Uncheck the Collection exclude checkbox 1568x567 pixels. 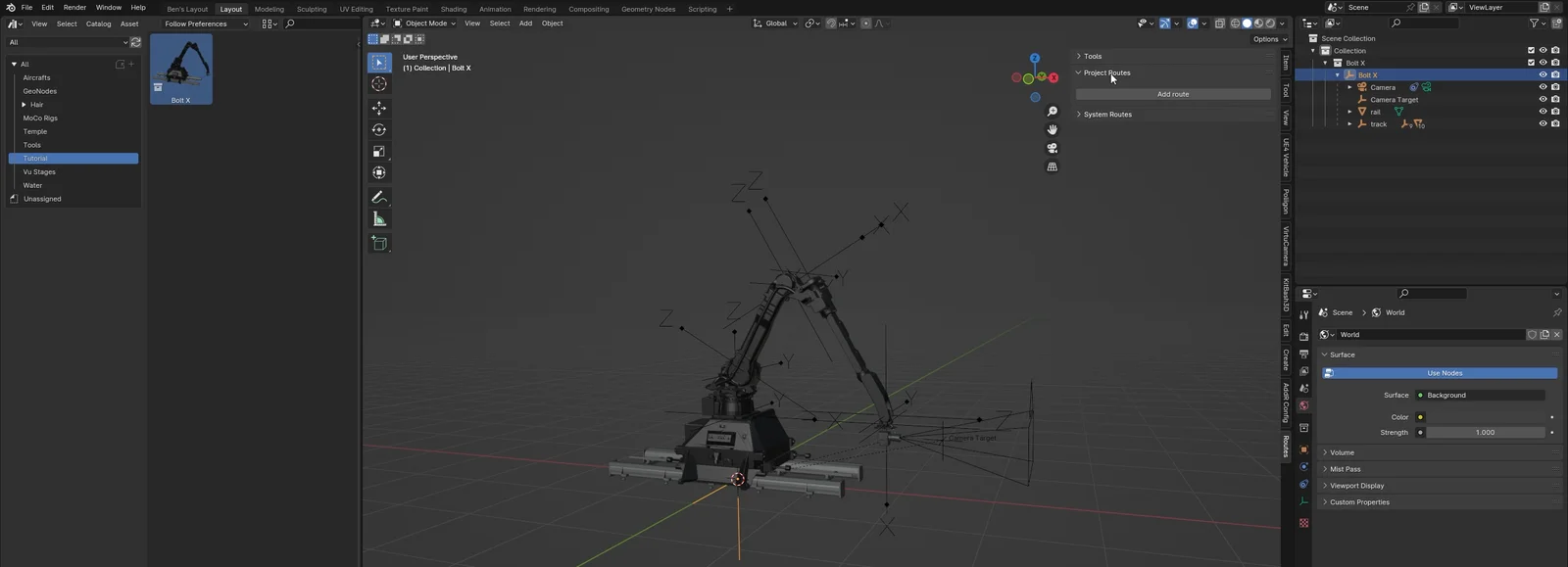[x=1531, y=50]
